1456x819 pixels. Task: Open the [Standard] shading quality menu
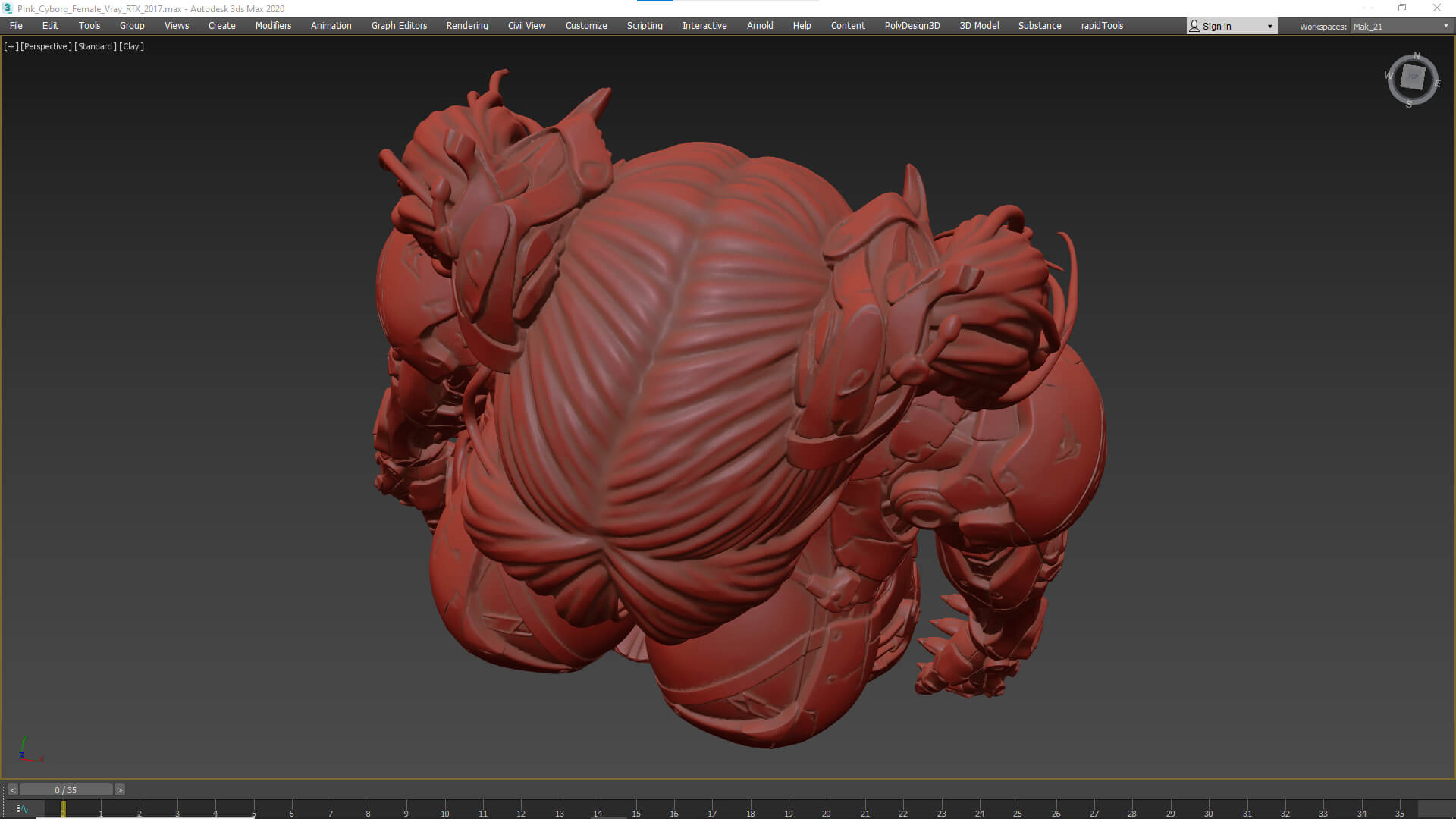coord(96,46)
